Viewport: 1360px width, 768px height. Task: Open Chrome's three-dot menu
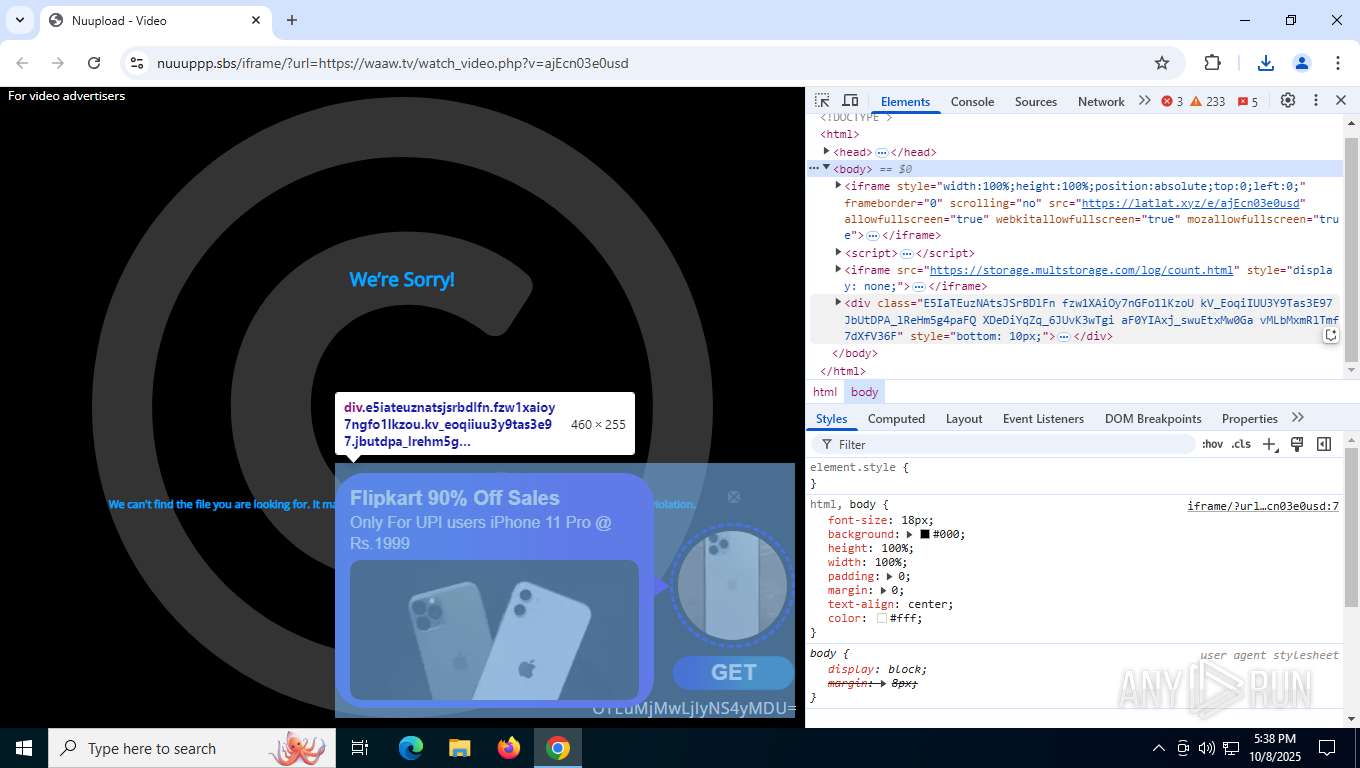tap(1338, 63)
